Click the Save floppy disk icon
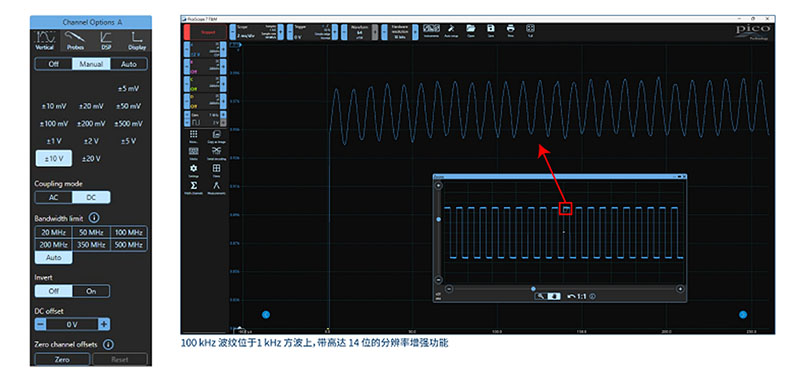 tap(490, 30)
